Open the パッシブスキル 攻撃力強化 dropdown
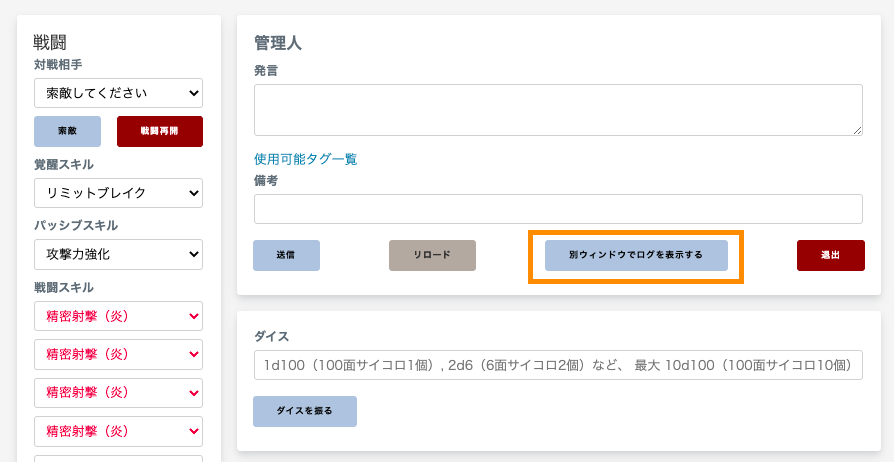 pos(118,254)
